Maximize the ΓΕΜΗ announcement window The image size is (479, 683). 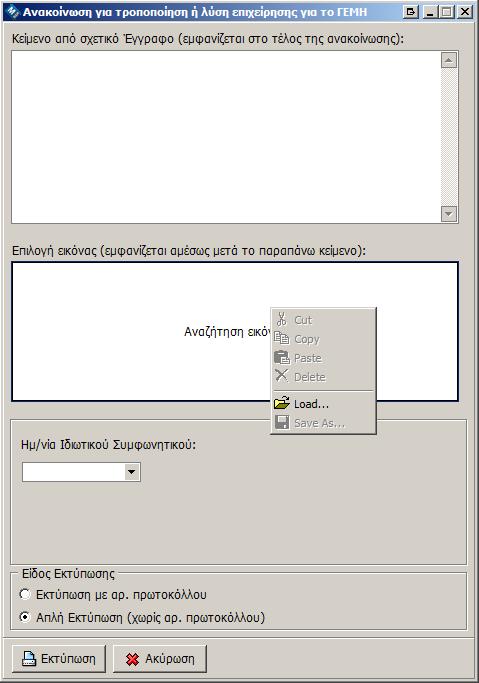447,12
